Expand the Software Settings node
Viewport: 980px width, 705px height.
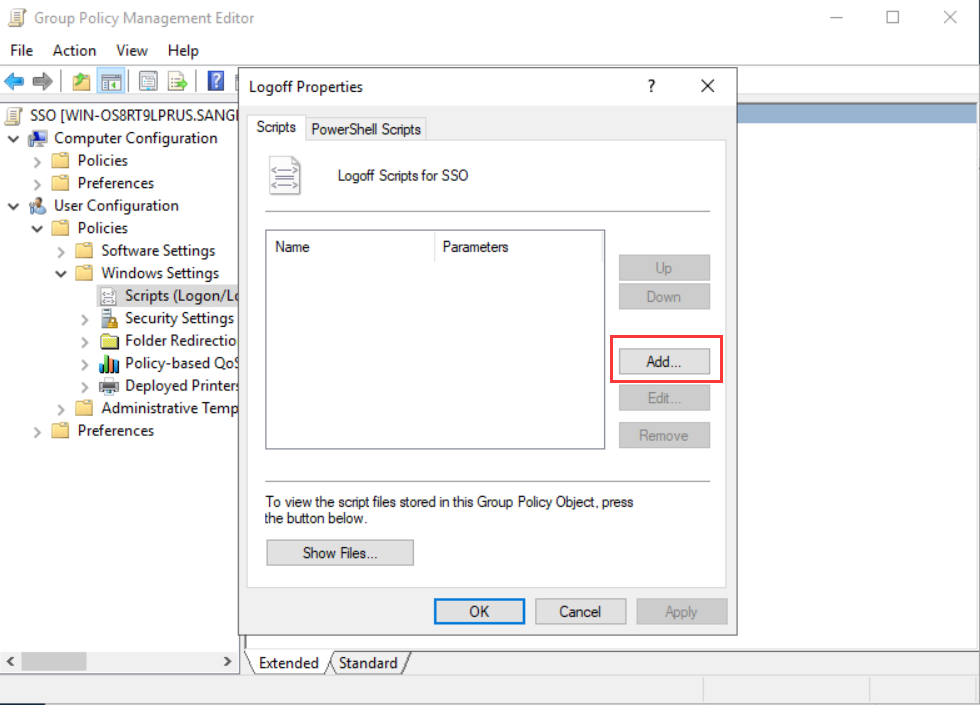61,251
